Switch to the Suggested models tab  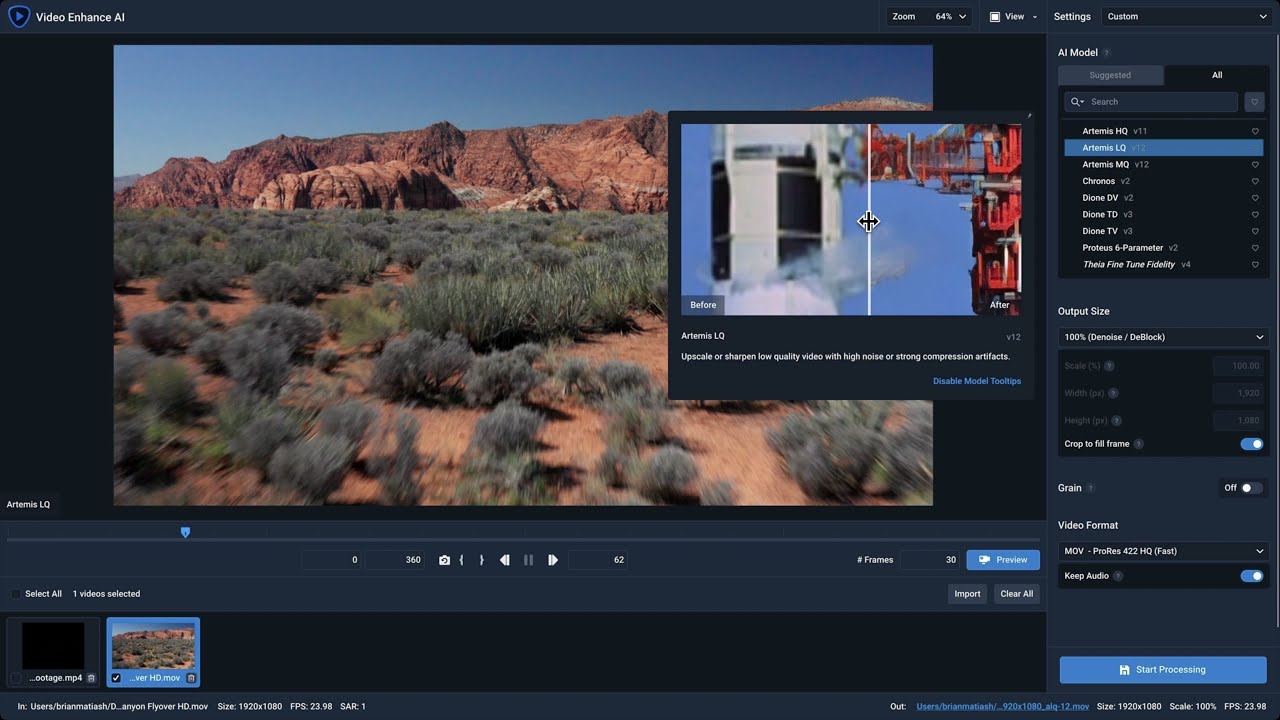pos(1110,74)
